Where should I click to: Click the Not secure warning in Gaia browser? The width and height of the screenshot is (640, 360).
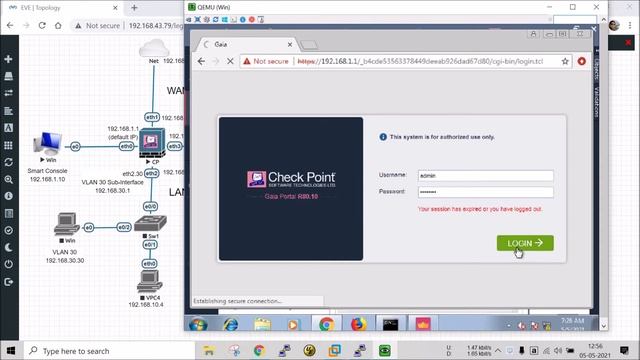tap(266, 61)
